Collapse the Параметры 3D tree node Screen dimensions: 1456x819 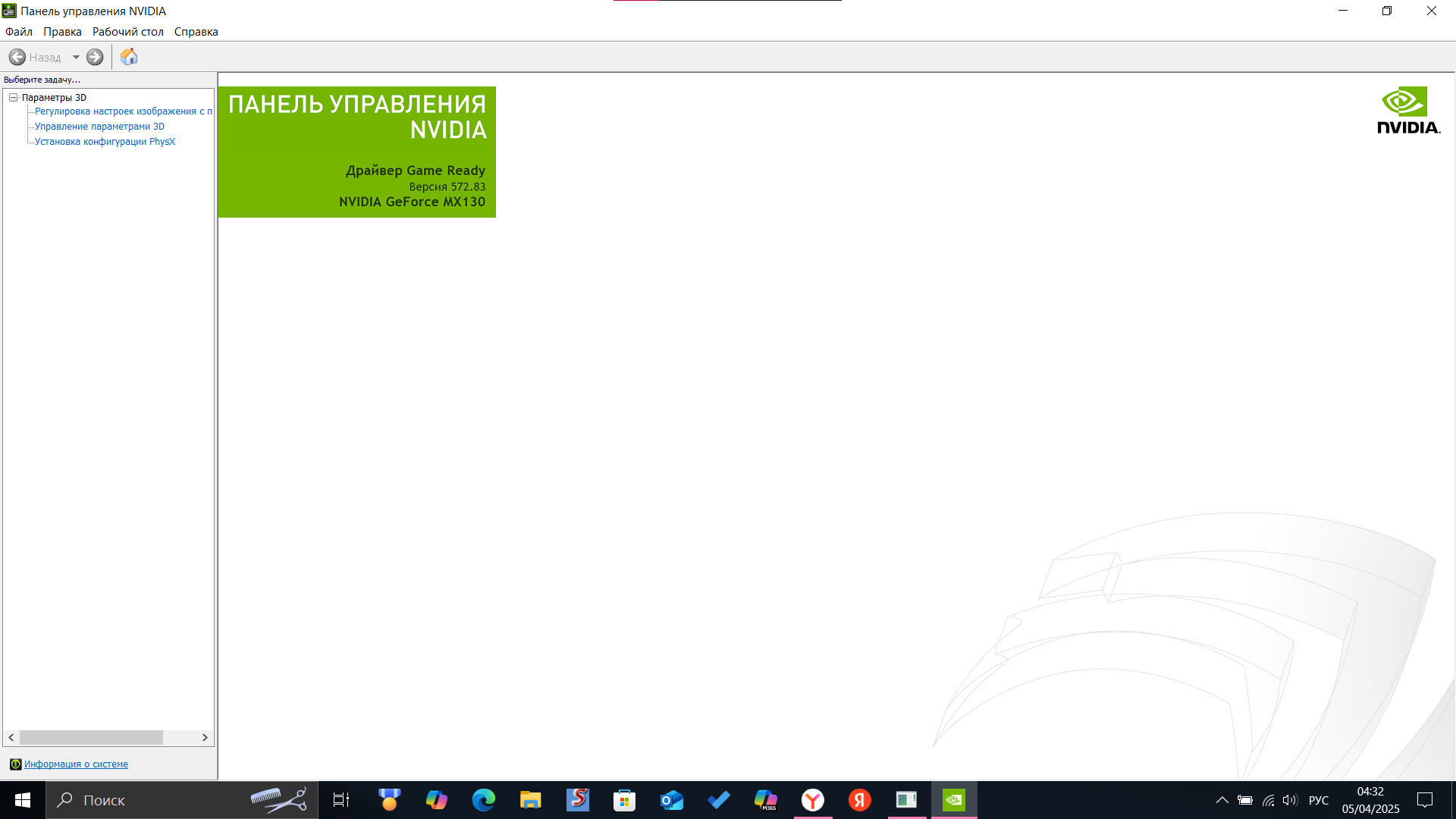13,97
